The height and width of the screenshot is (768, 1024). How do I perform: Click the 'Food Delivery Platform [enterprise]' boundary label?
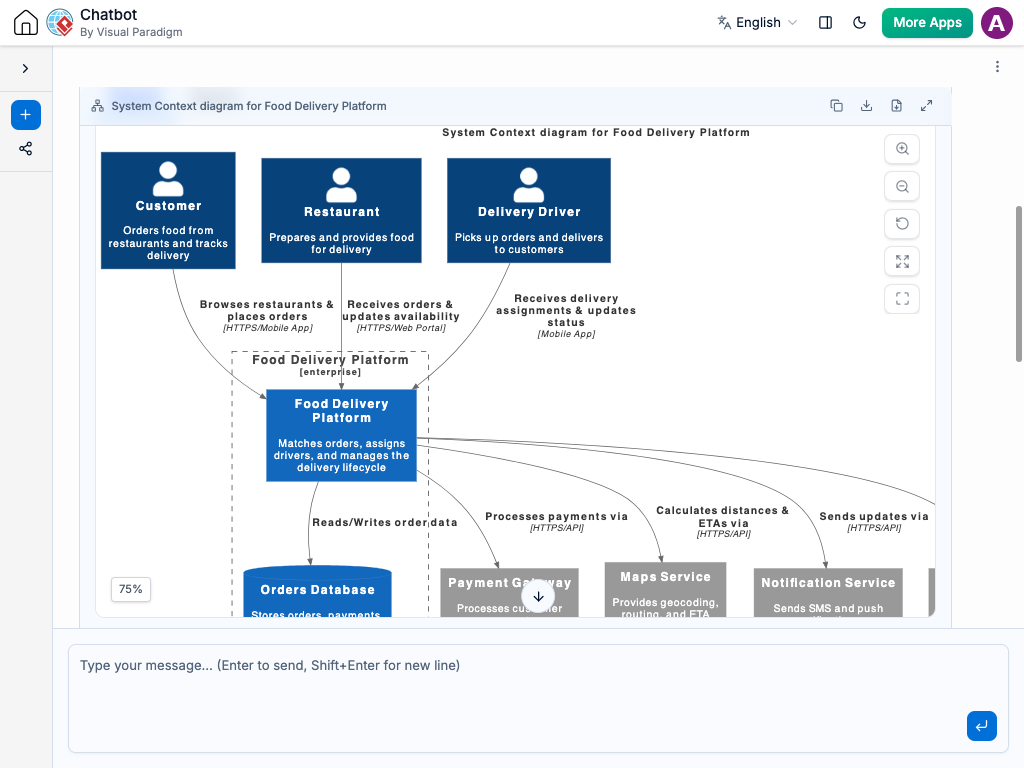click(330, 365)
